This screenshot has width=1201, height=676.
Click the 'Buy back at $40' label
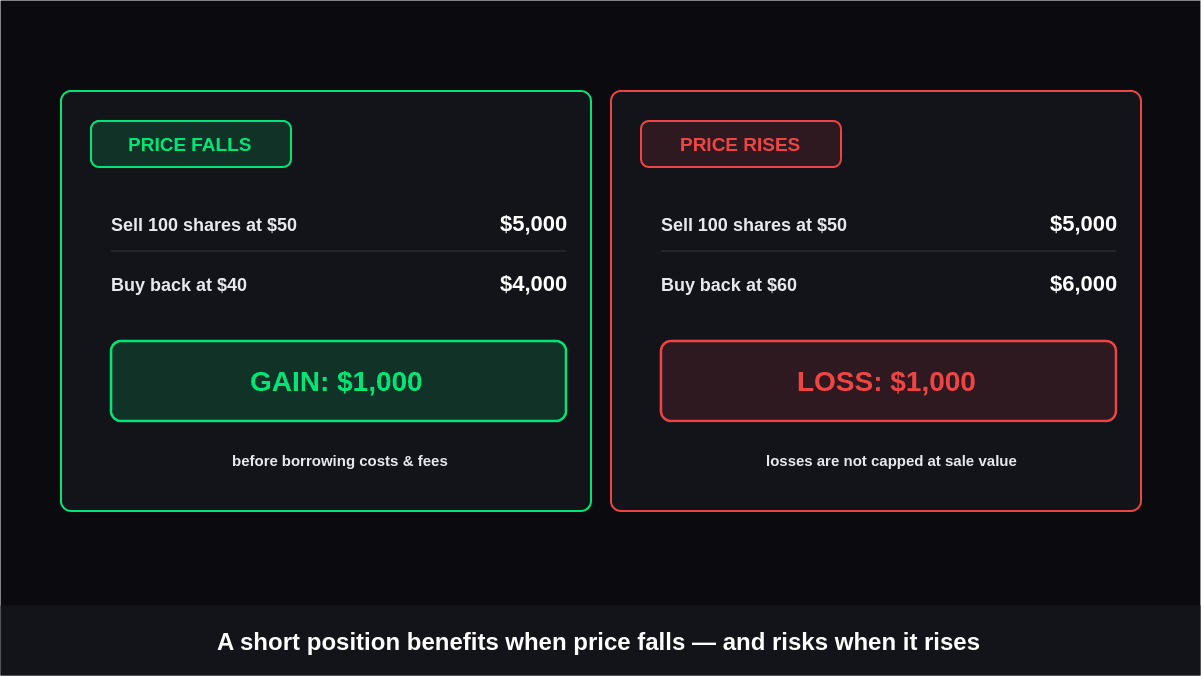(179, 285)
